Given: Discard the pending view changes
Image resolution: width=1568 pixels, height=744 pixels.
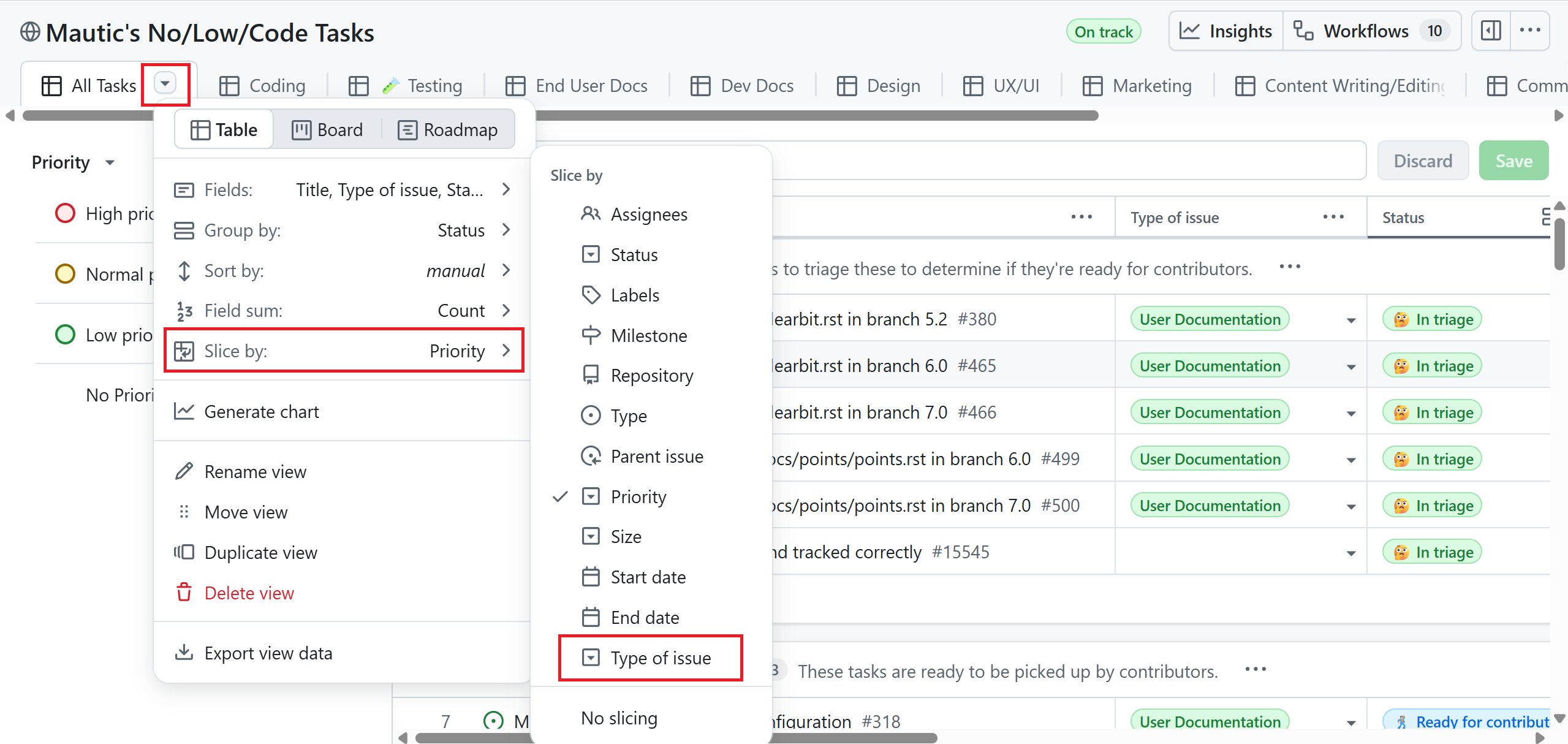Looking at the screenshot, I should coord(1423,160).
